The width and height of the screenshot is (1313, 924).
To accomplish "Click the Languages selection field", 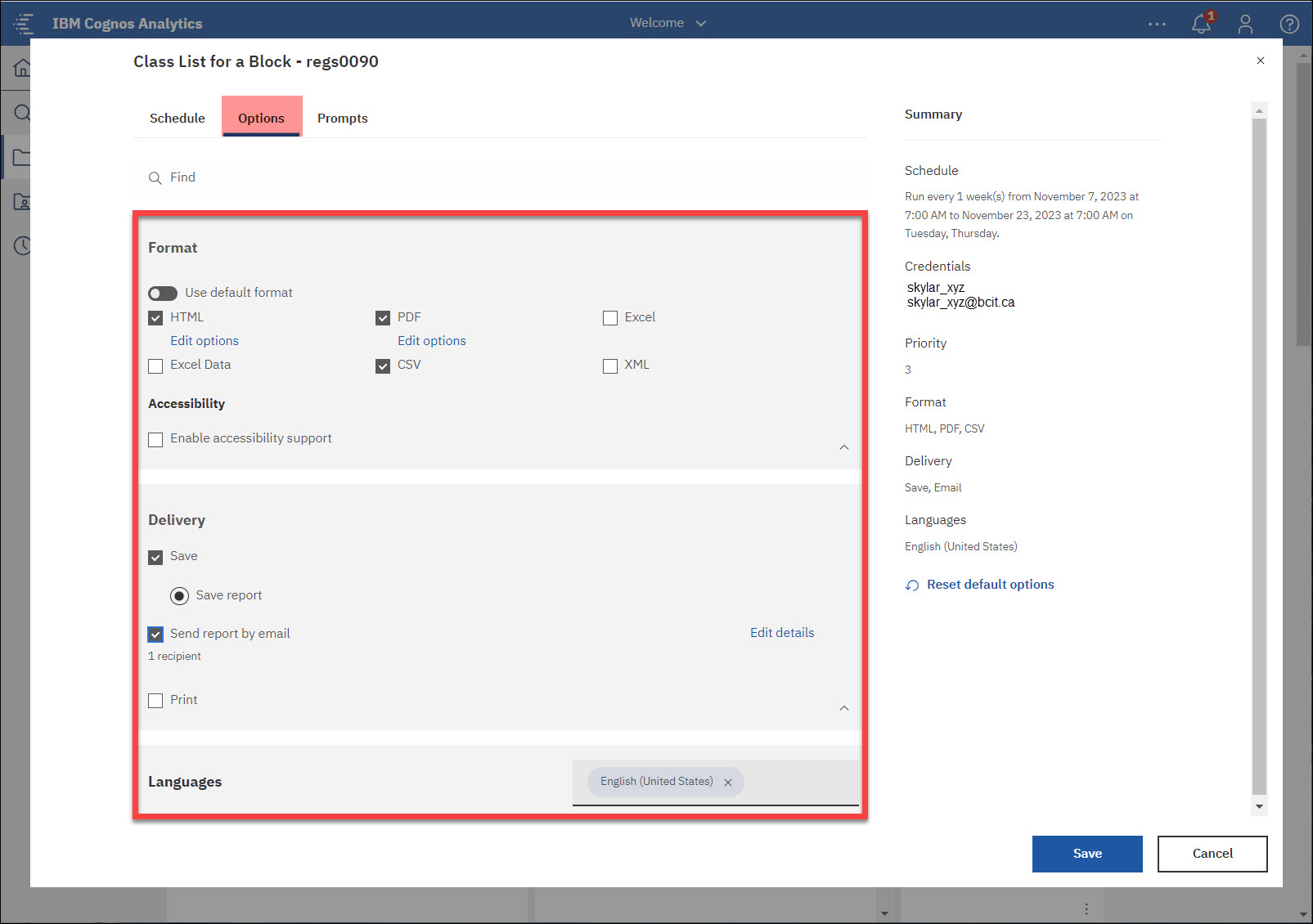I will pyautogui.click(x=716, y=783).
